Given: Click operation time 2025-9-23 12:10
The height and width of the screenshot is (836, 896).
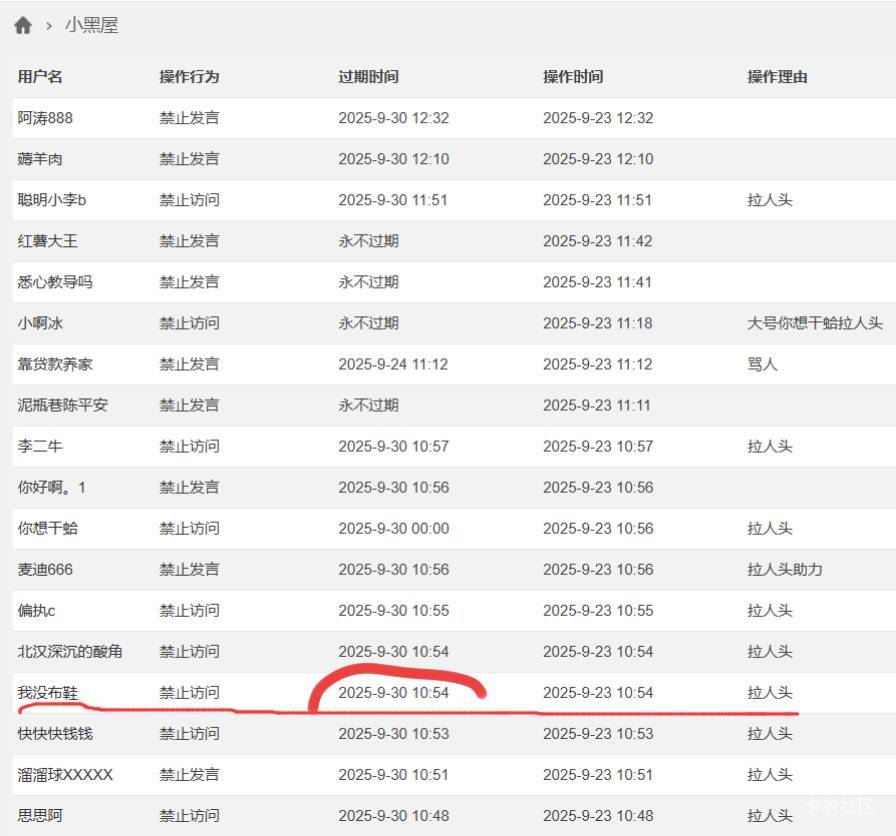Looking at the screenshot, I should [x=598, y=159].
